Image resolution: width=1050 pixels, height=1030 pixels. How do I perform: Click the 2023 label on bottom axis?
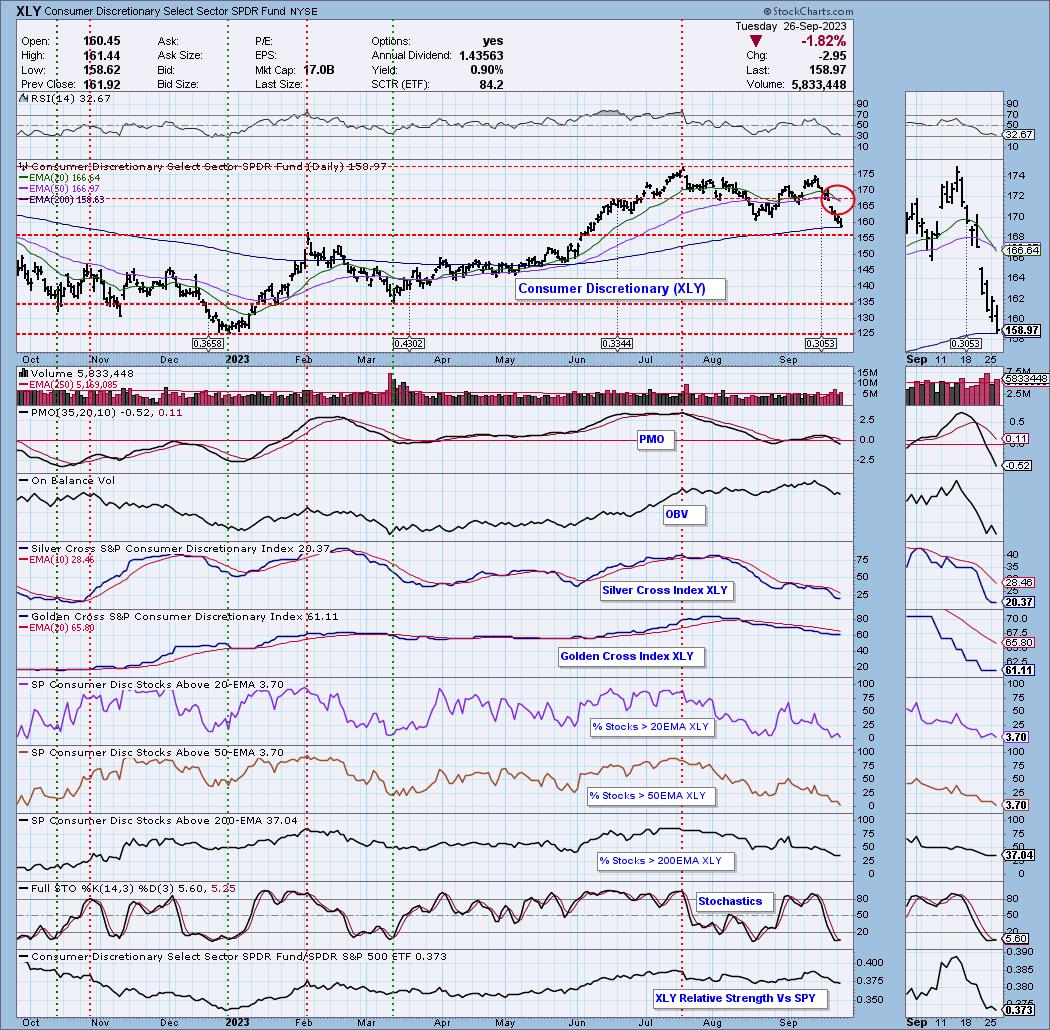point(237,1022)
